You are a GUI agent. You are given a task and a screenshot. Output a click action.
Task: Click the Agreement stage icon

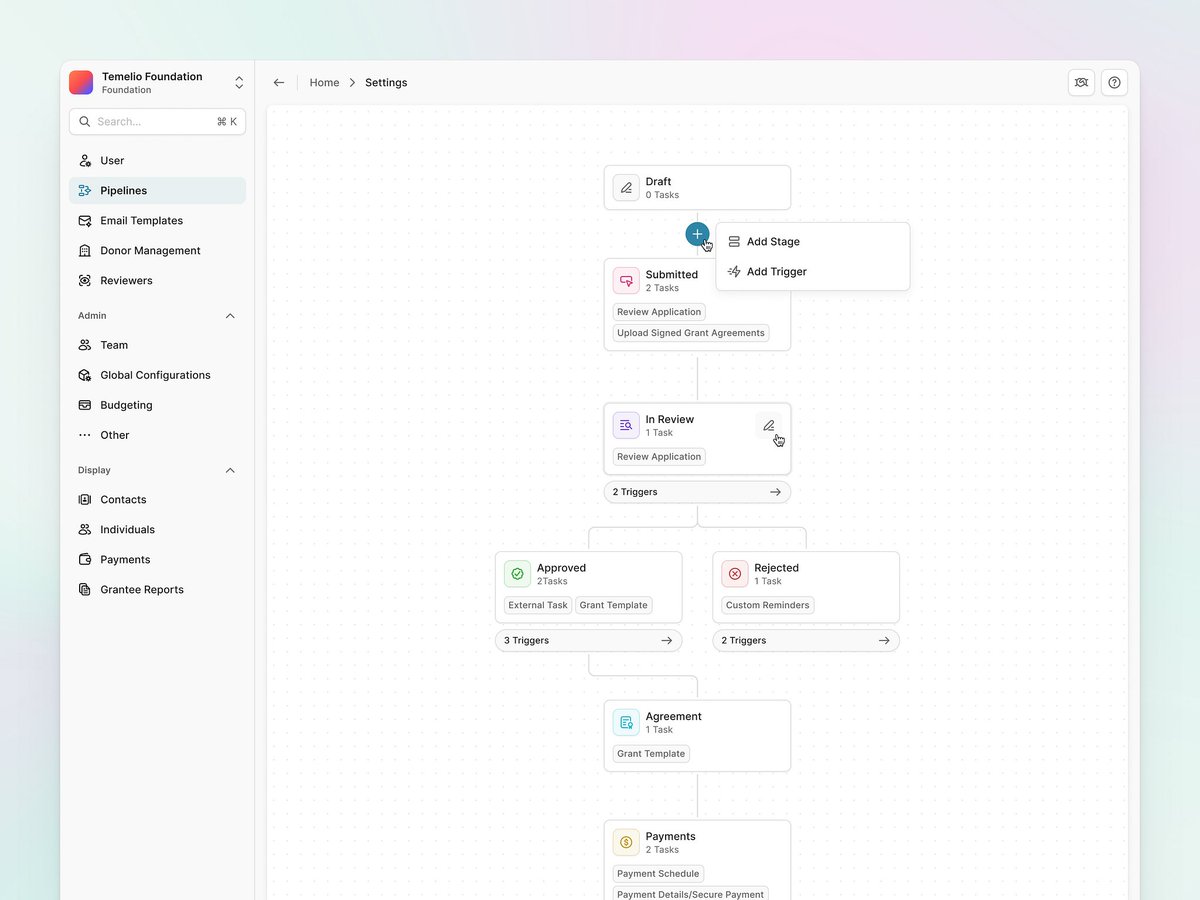626,722
